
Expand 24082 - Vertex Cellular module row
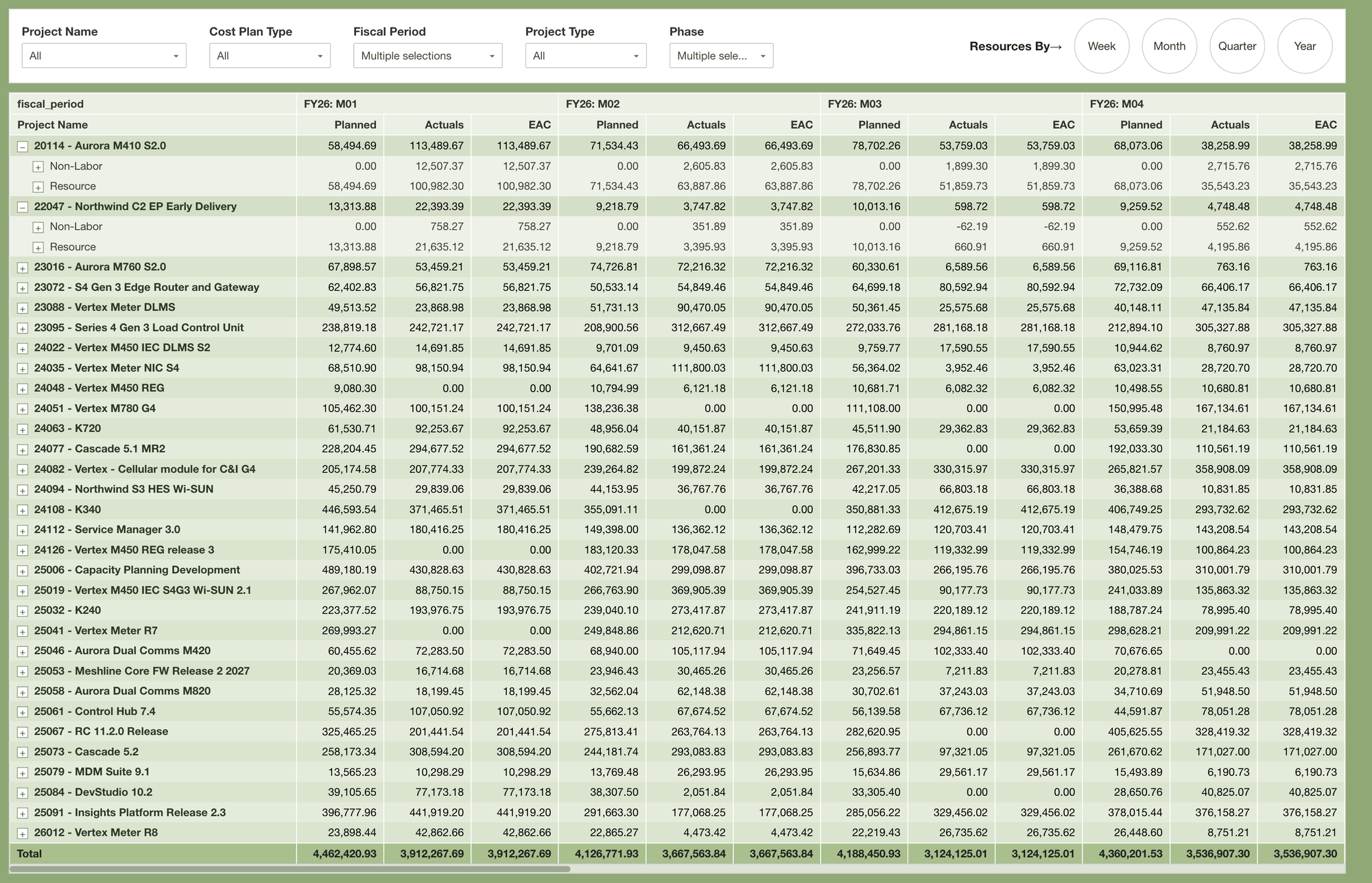tap(23, 470)
